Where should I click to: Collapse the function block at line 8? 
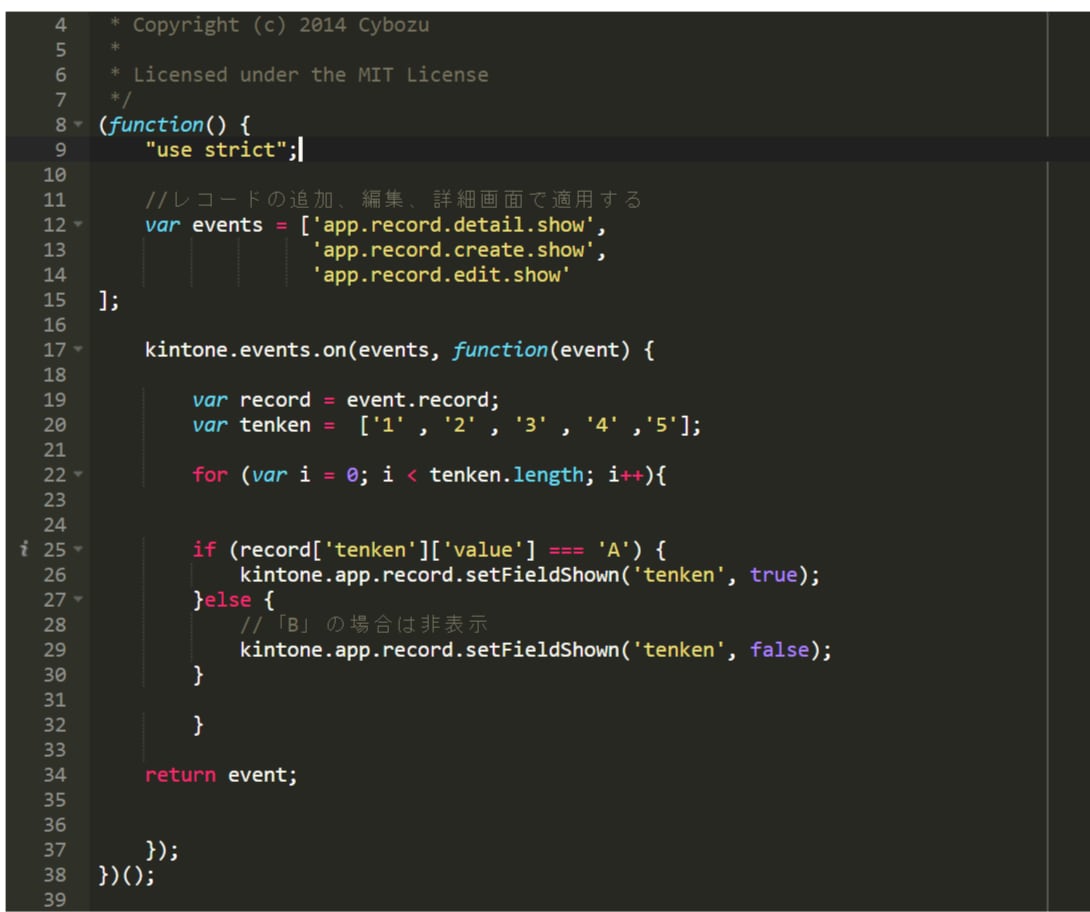pos(78,124)
